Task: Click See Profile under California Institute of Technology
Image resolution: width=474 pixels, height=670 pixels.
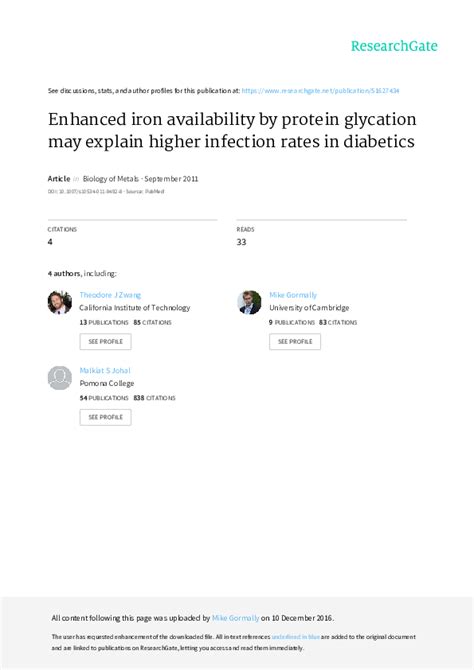Action: coord(105,341)
